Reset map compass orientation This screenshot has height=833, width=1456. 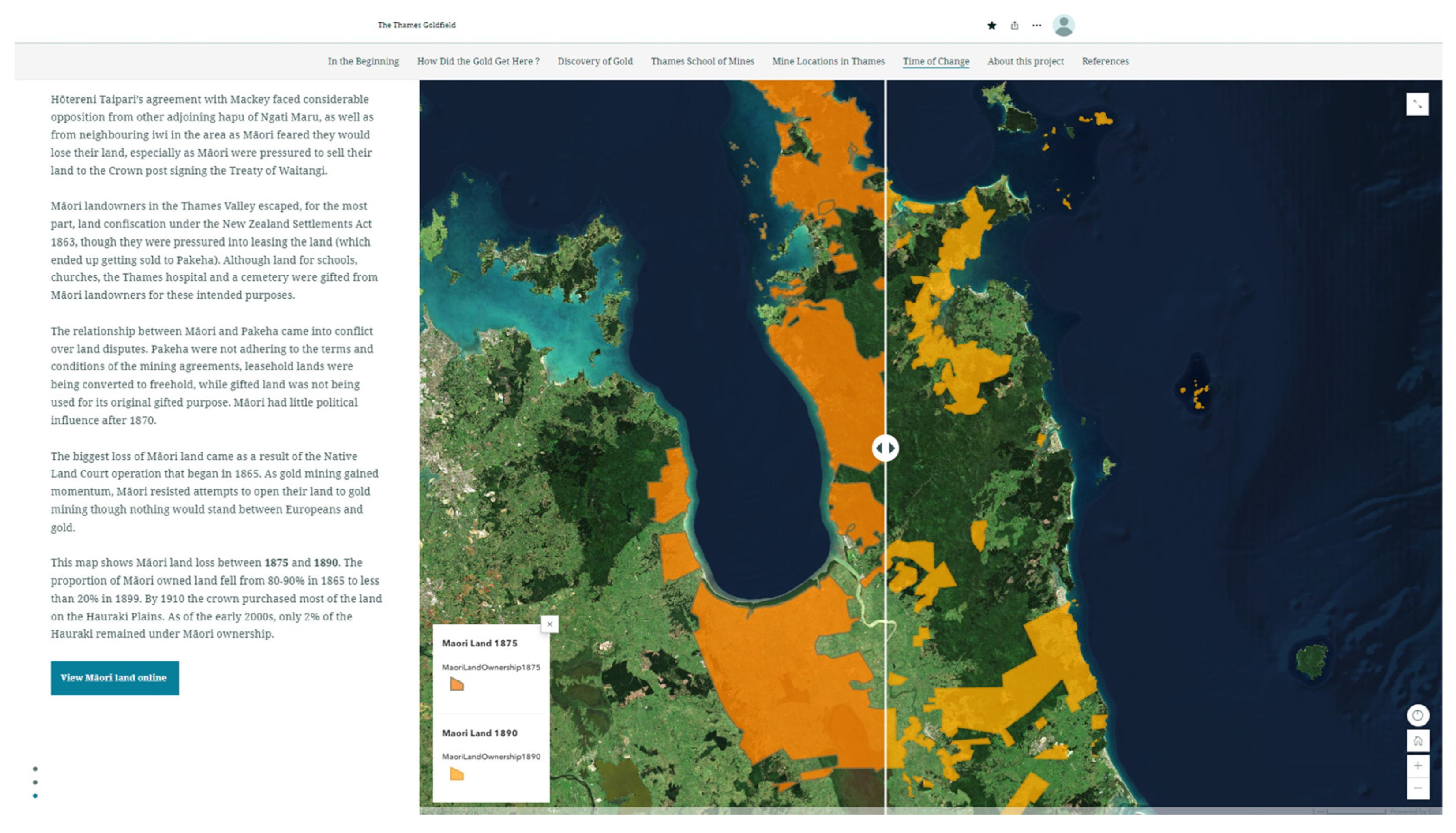tap(1417, 715)
